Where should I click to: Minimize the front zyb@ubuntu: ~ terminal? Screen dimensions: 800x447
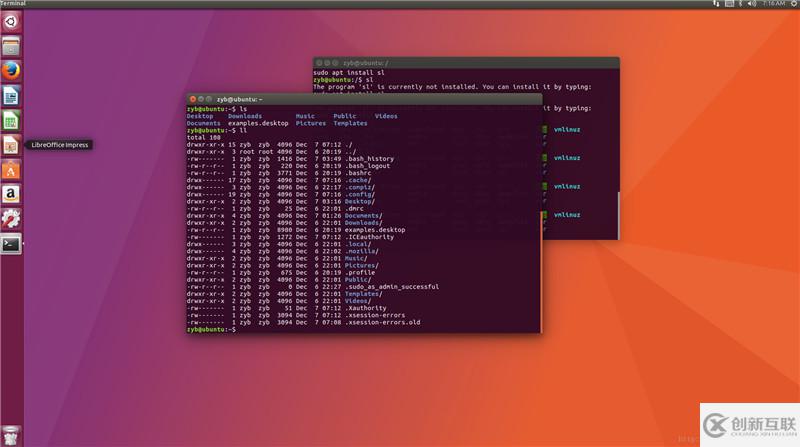[201, 99]
